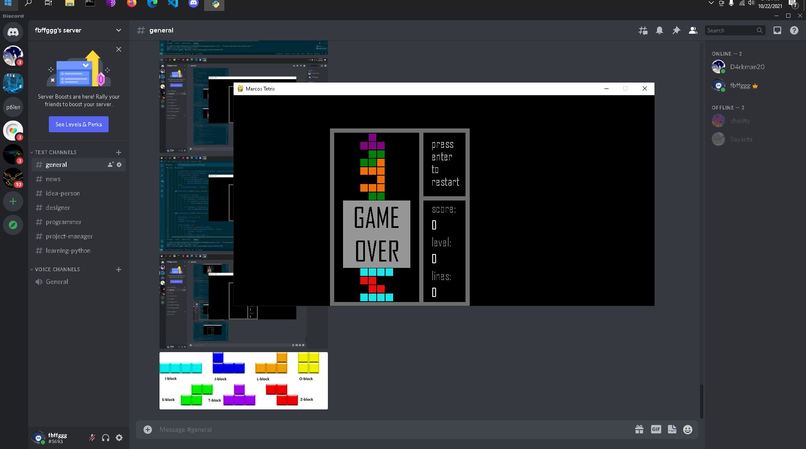
Task: Click system clock date 10/22/2021
Action: (770, 6)
